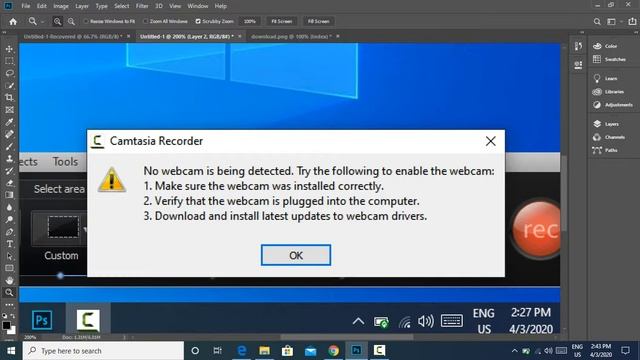Viewport: 640px width, 360px height.
Task: Select the Rectangular Marquee tool
Action: click(9, 61)
